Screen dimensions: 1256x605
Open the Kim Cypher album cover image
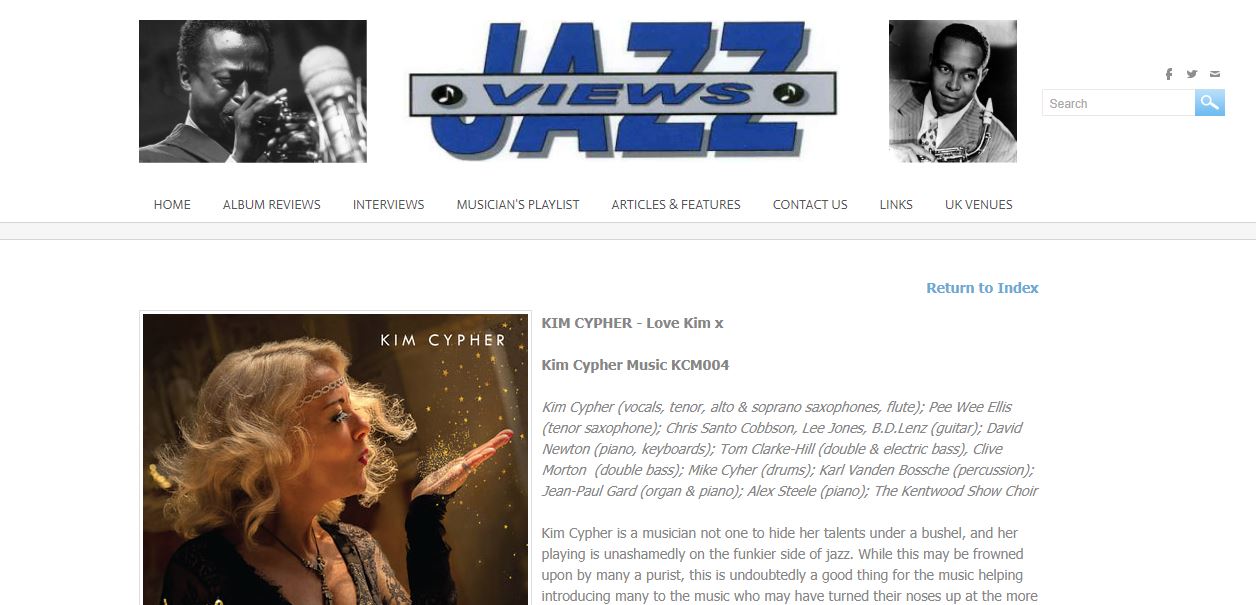click(335, 459)
